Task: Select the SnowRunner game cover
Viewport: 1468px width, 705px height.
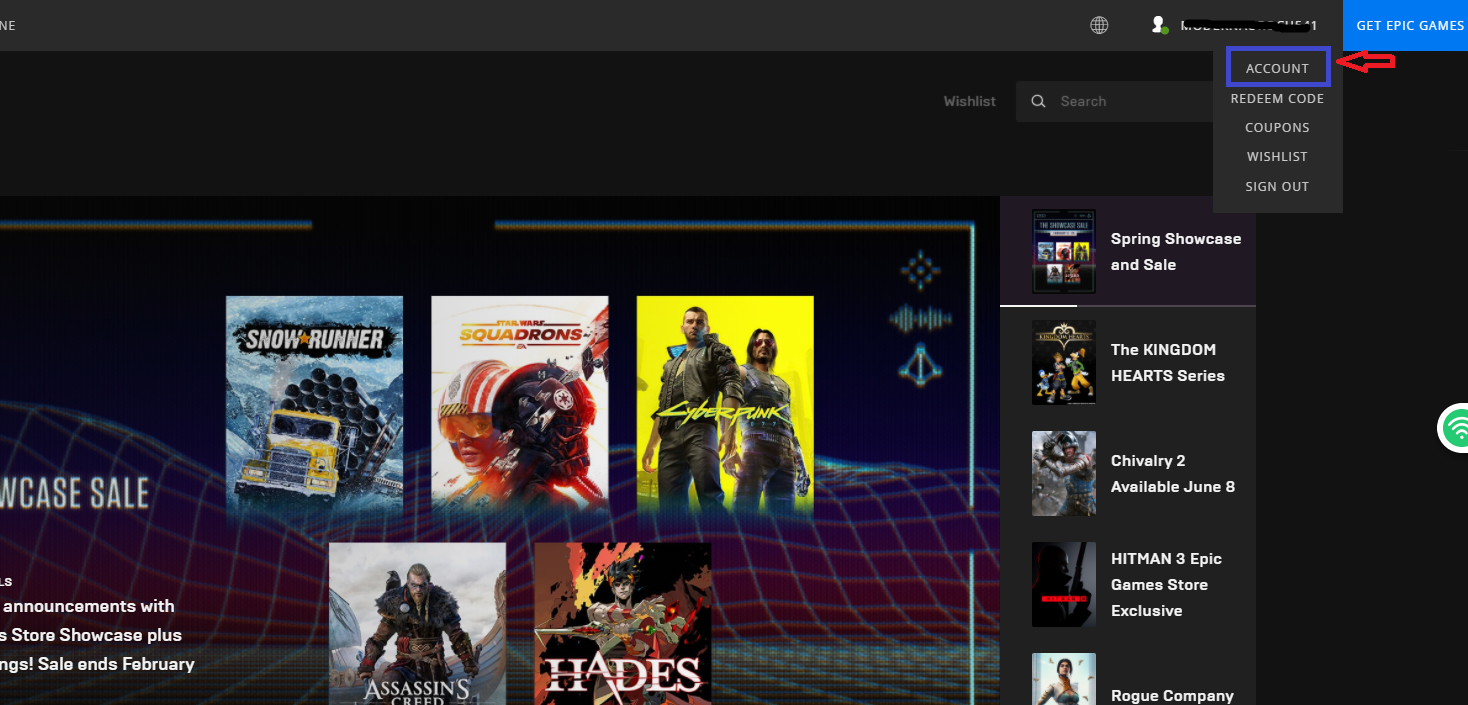Action: [x=314, y=408]
